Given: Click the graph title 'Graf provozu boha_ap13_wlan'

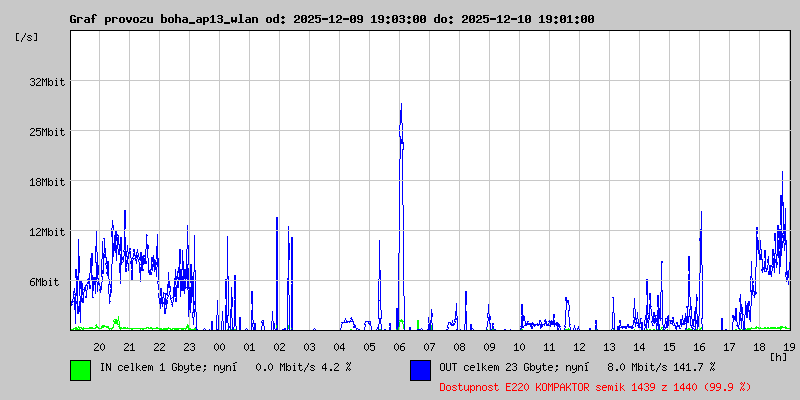Looking at the screenshot, I should pyautogui.click(x=166, y=19).
